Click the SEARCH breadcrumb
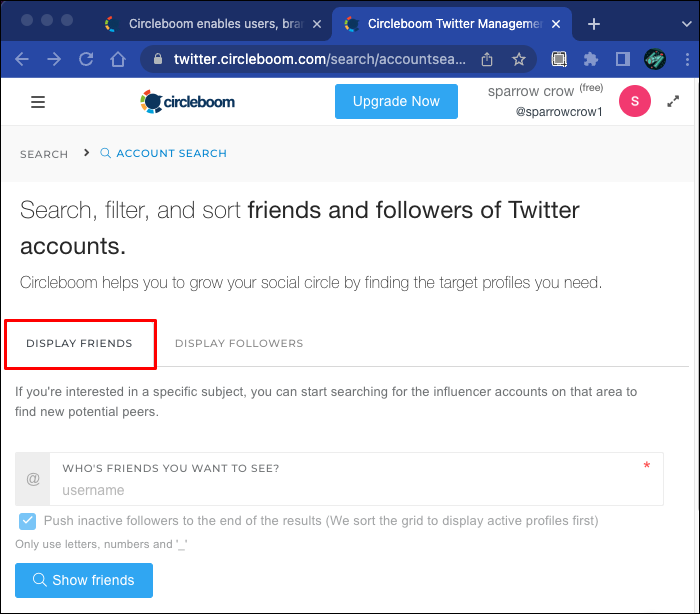Screen dimensions: 700x614 [44, 155]
